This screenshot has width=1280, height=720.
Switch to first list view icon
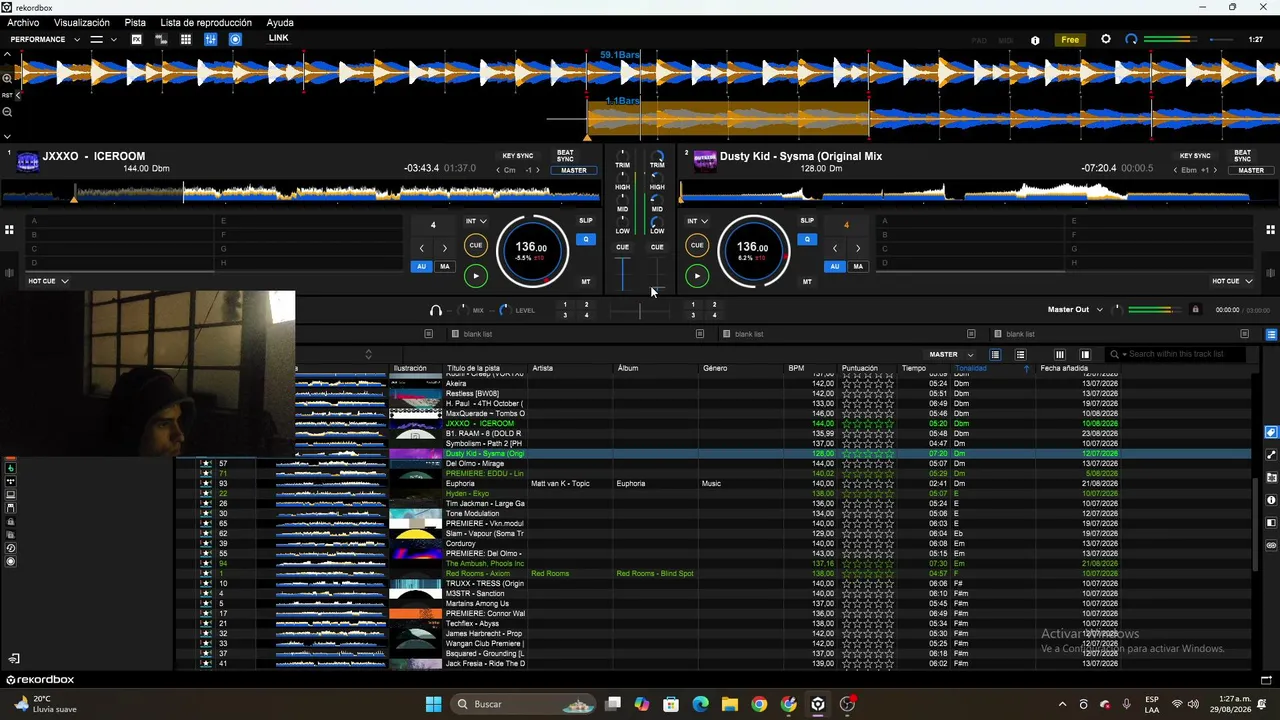coord(995,354)
